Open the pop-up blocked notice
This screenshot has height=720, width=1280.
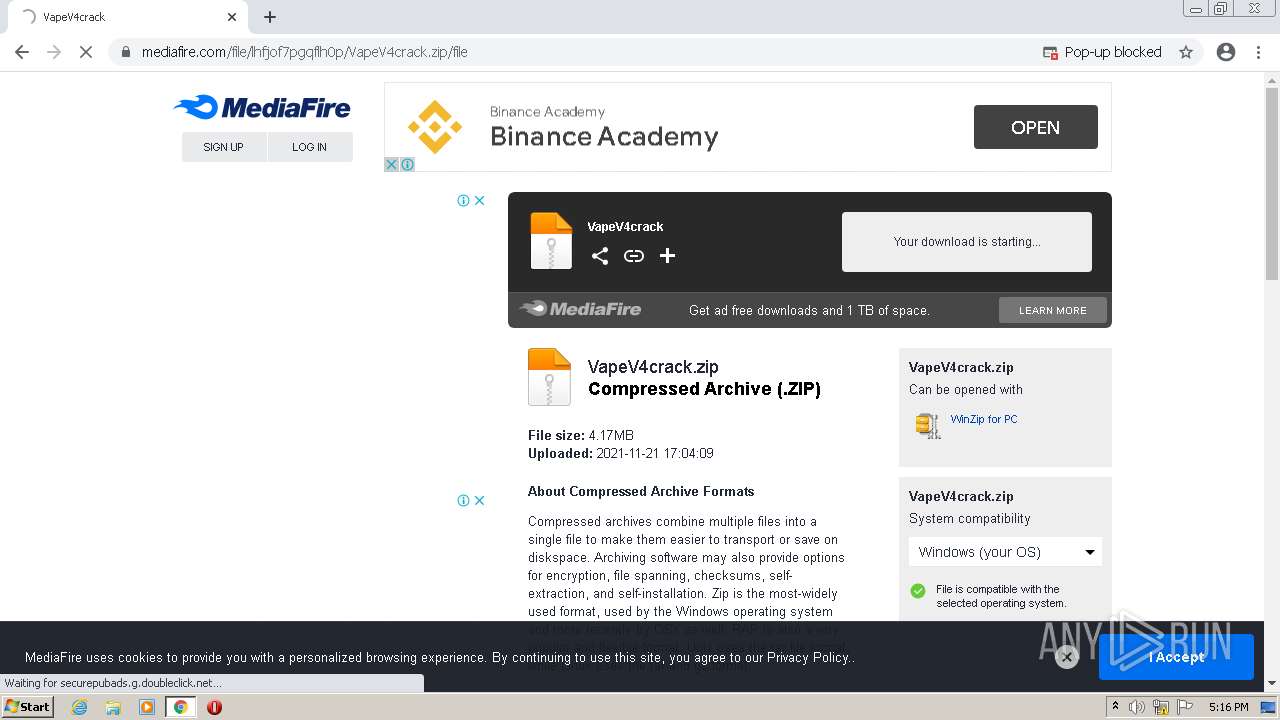click(1102, 52)
